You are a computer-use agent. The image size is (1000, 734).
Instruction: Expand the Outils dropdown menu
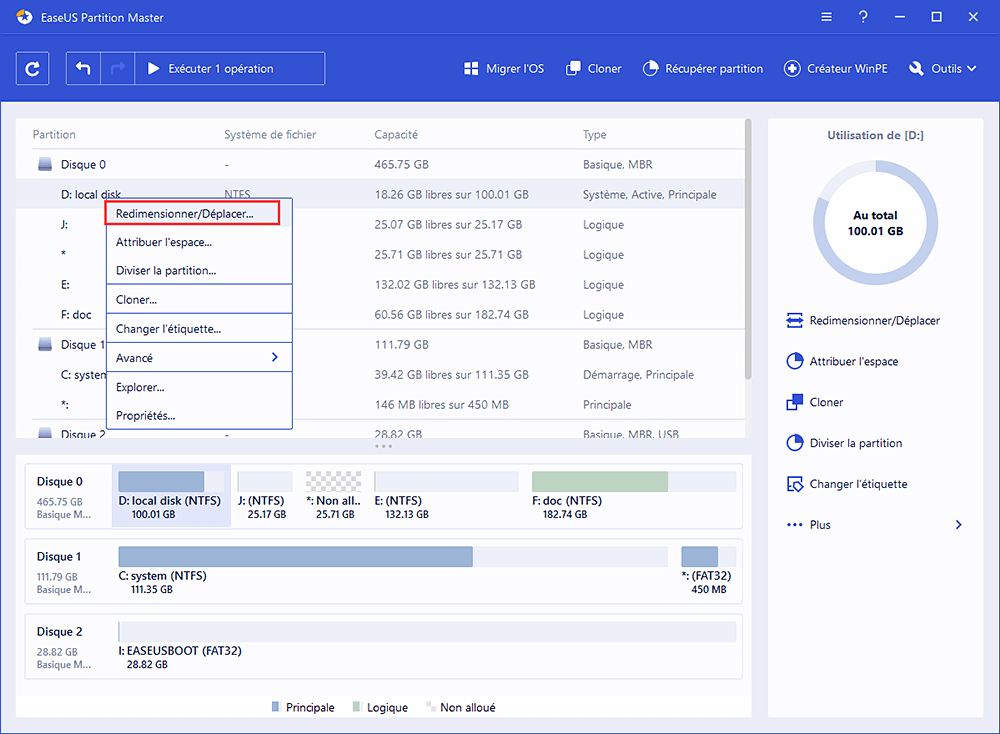[x=943, y=69]
